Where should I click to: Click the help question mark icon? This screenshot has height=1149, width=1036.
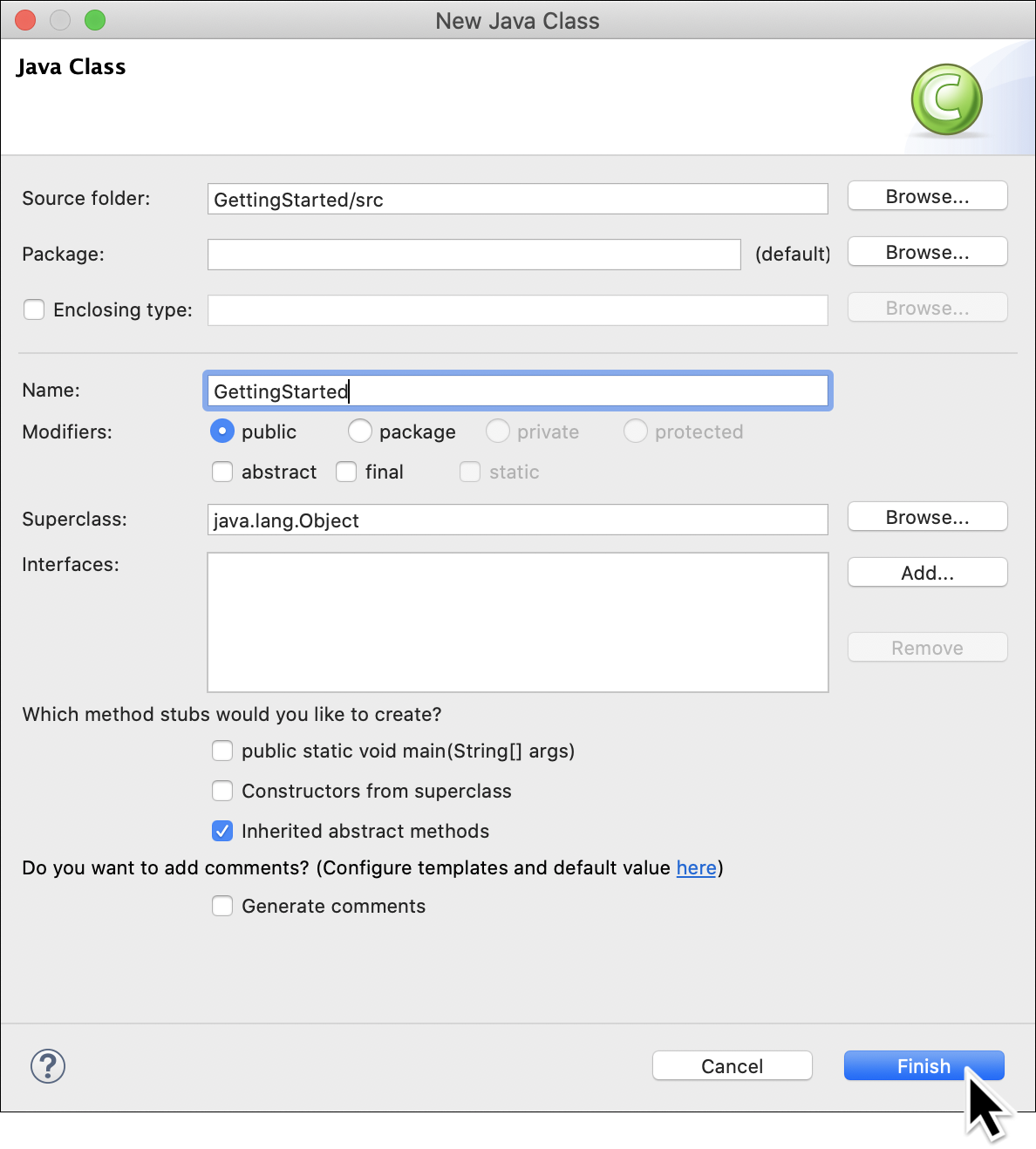point(48,1065)
